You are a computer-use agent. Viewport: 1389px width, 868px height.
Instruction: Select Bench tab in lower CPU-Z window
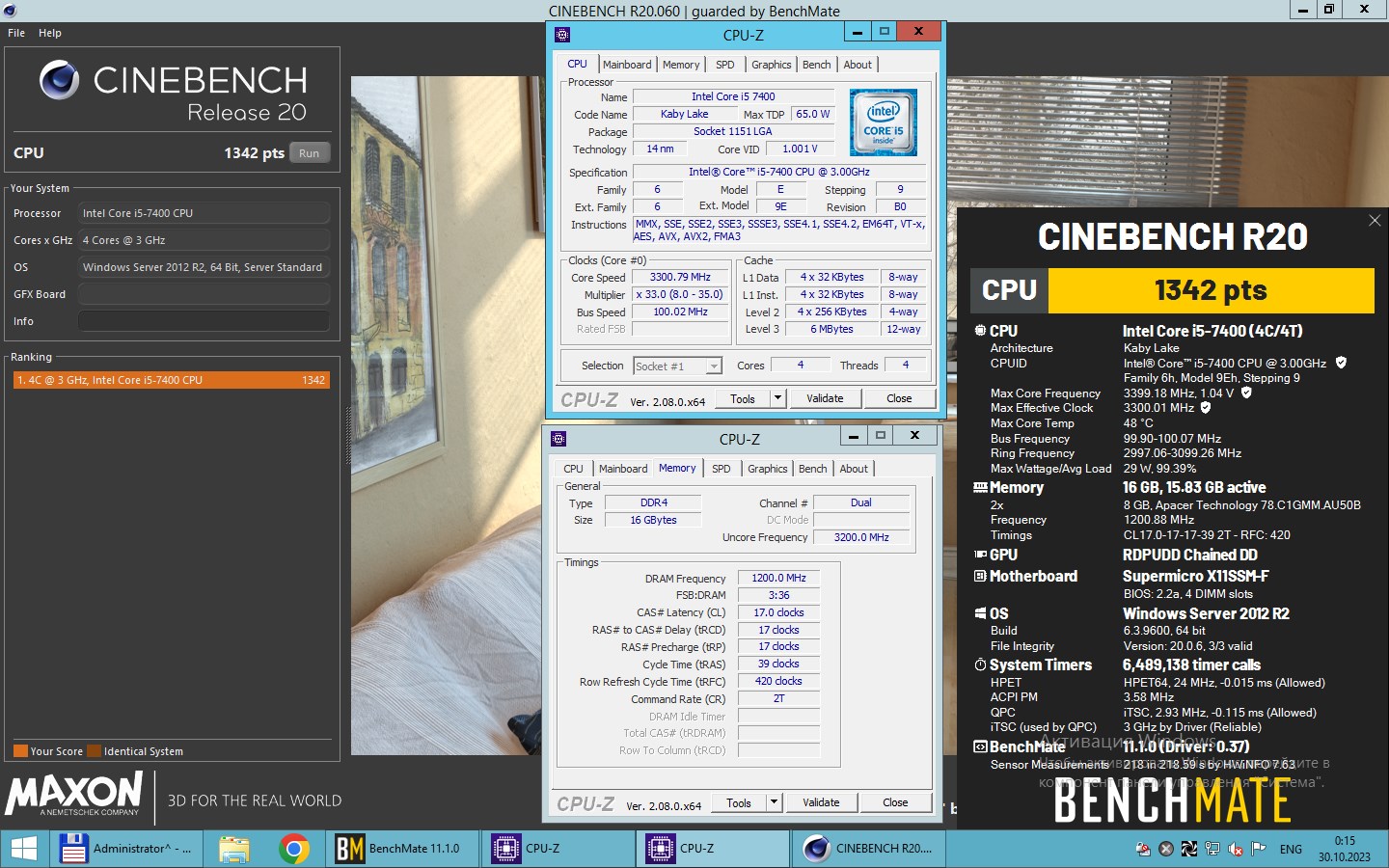pos(812,469)
